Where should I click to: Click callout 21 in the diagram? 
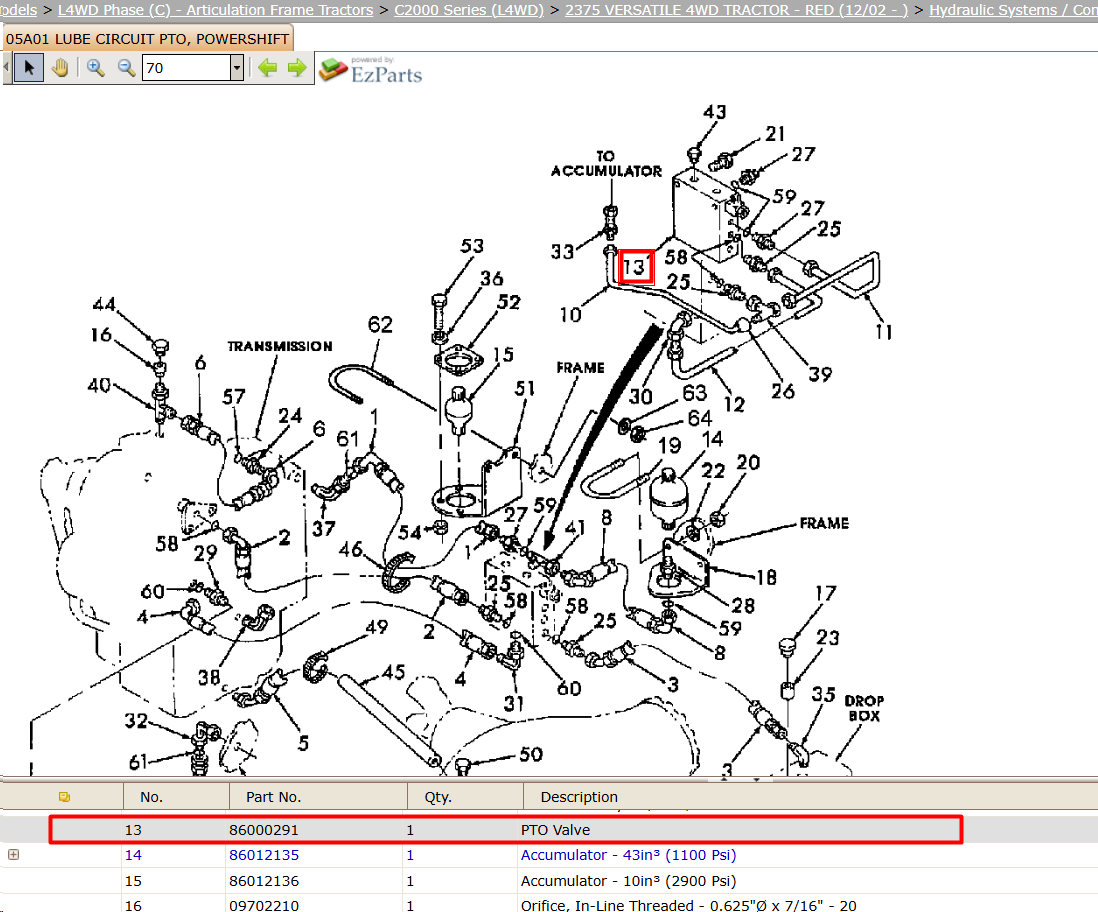[x=775, y=133]
